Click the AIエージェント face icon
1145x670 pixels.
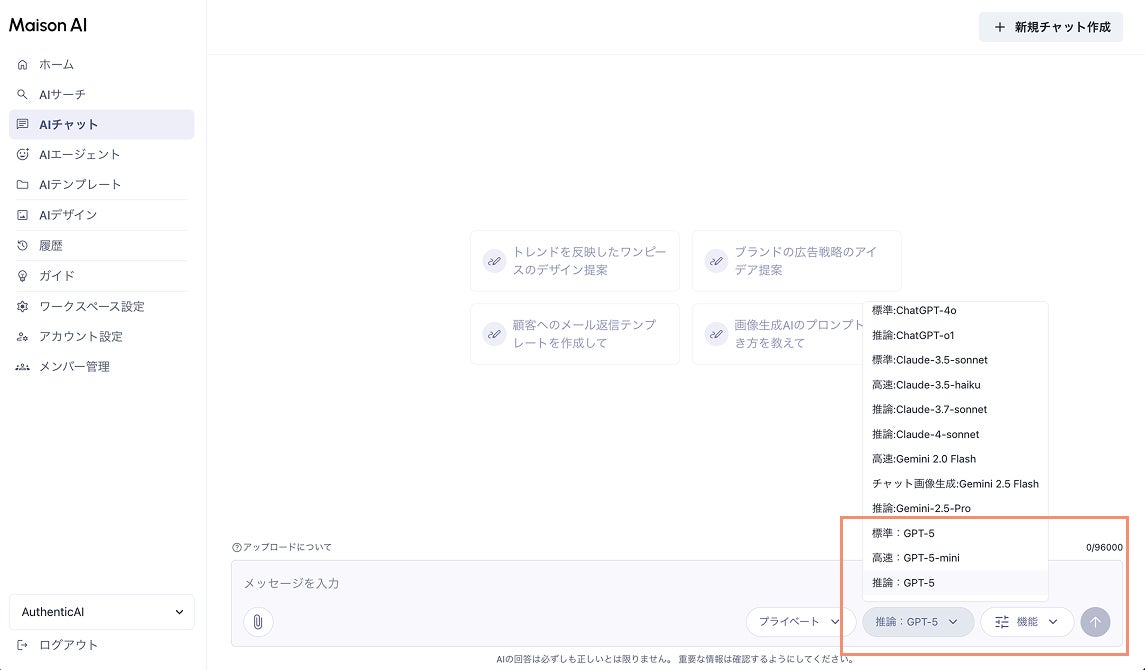23,155
